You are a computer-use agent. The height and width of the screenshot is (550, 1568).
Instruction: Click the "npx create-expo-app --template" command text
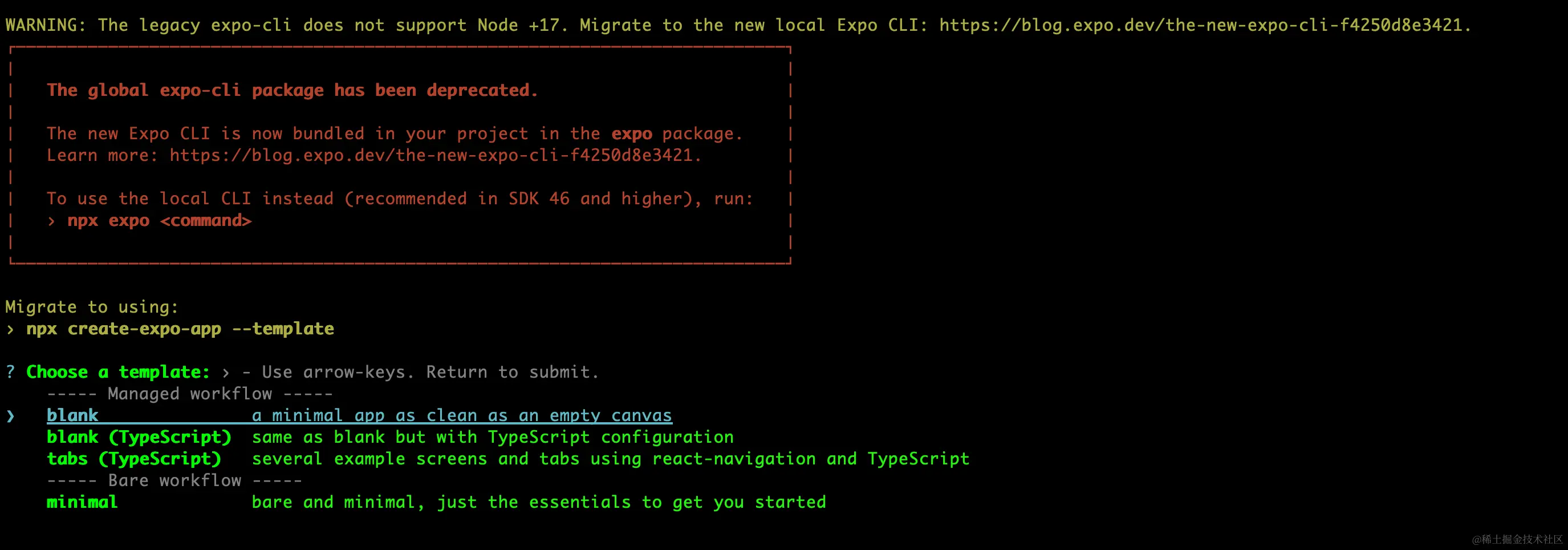point(180,329)
